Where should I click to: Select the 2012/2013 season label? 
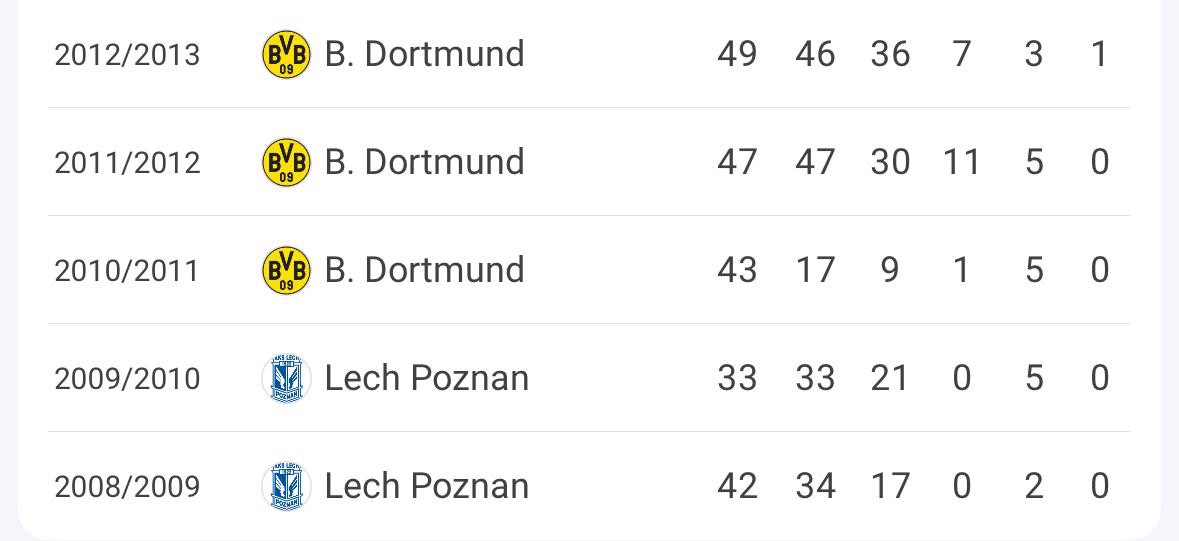127,55
